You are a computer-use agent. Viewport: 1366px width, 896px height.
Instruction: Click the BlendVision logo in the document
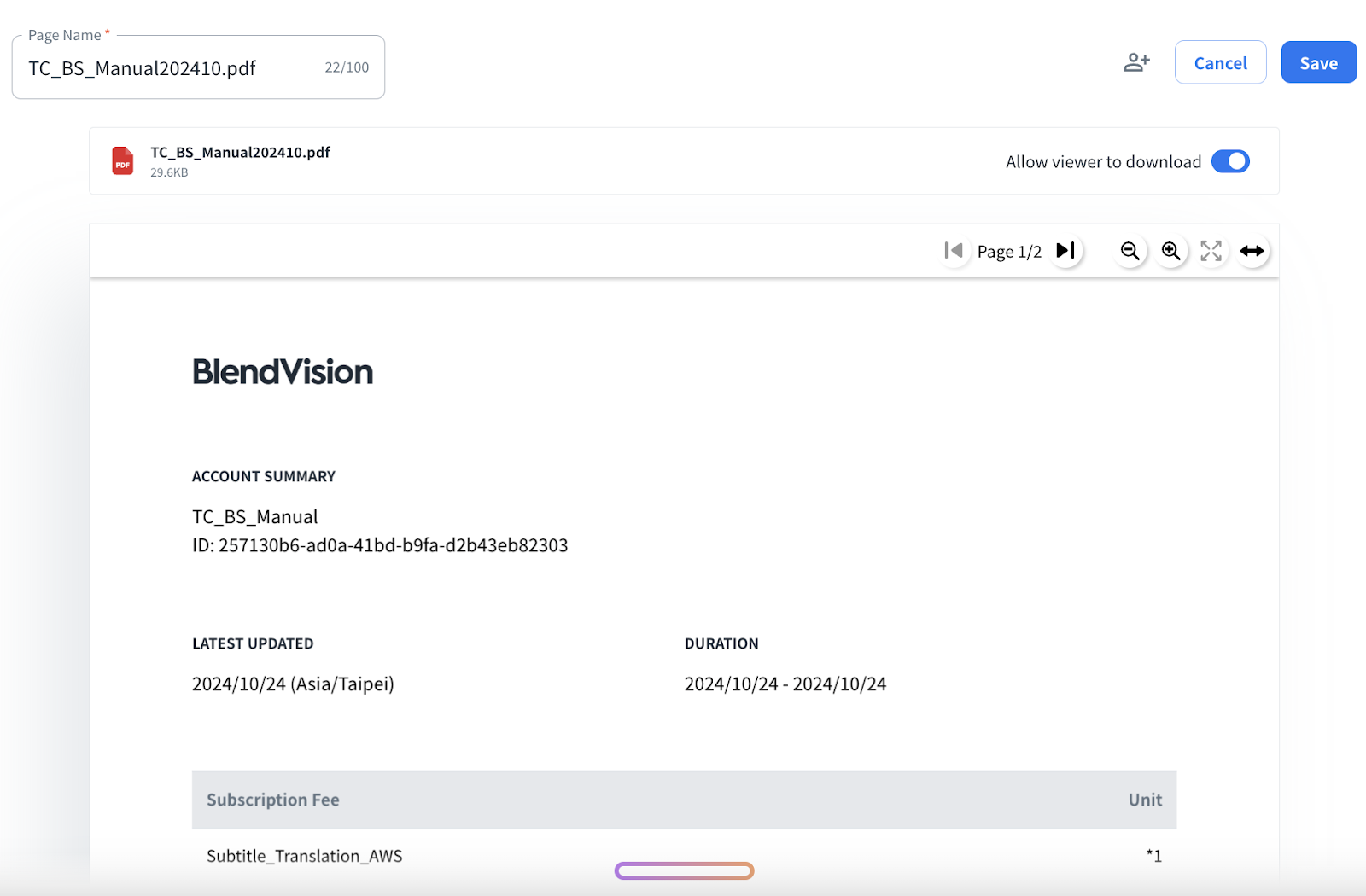[x=283, y=372]
